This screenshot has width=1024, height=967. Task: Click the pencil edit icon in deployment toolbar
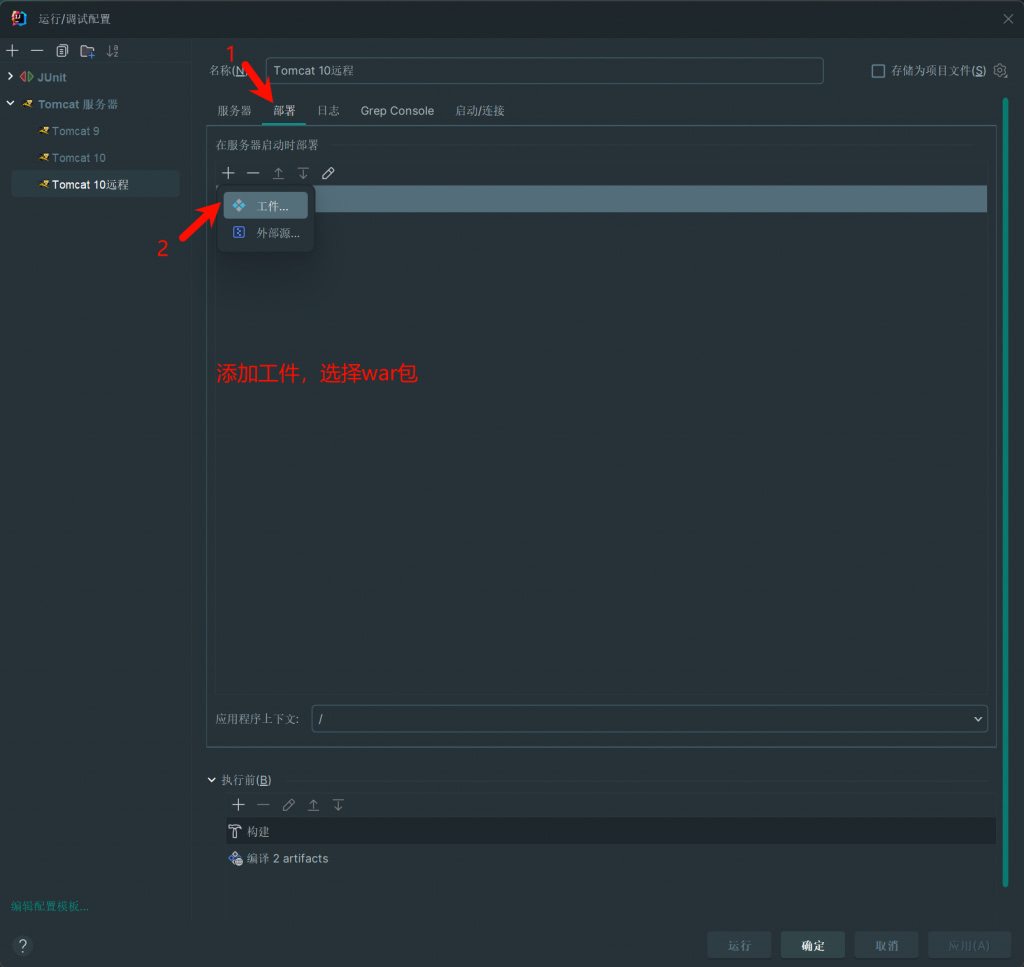tap(328, 173)
